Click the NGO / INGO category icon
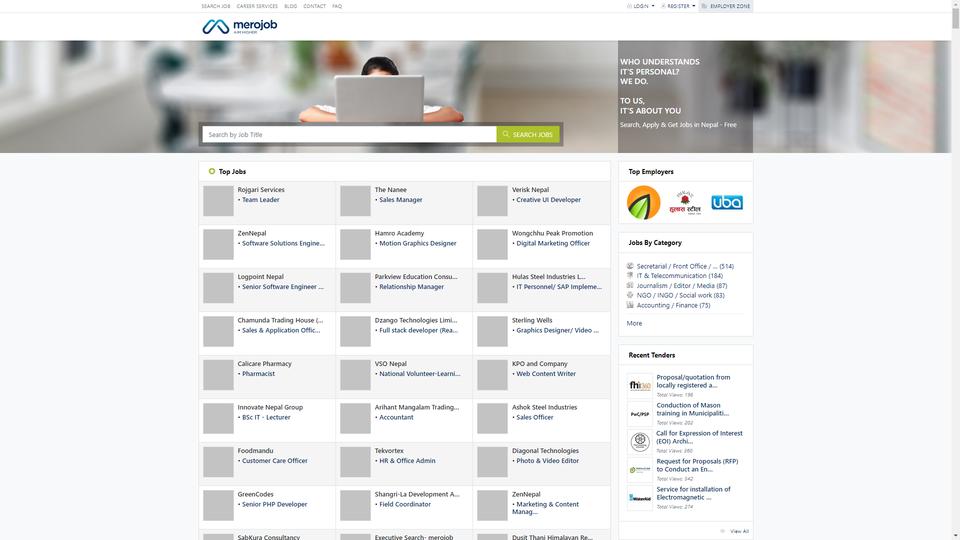Viewport: 960px width, 540px height. (630, 295)
